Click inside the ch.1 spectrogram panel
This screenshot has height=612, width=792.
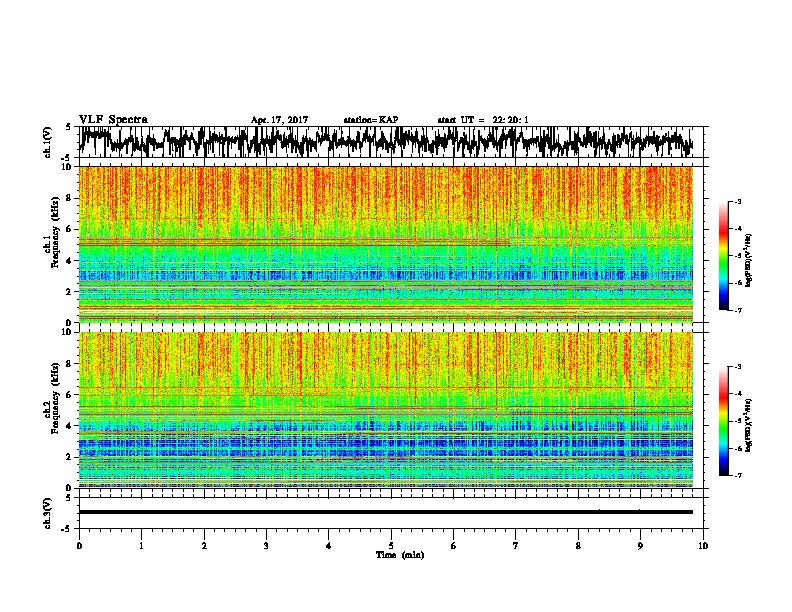385,244
